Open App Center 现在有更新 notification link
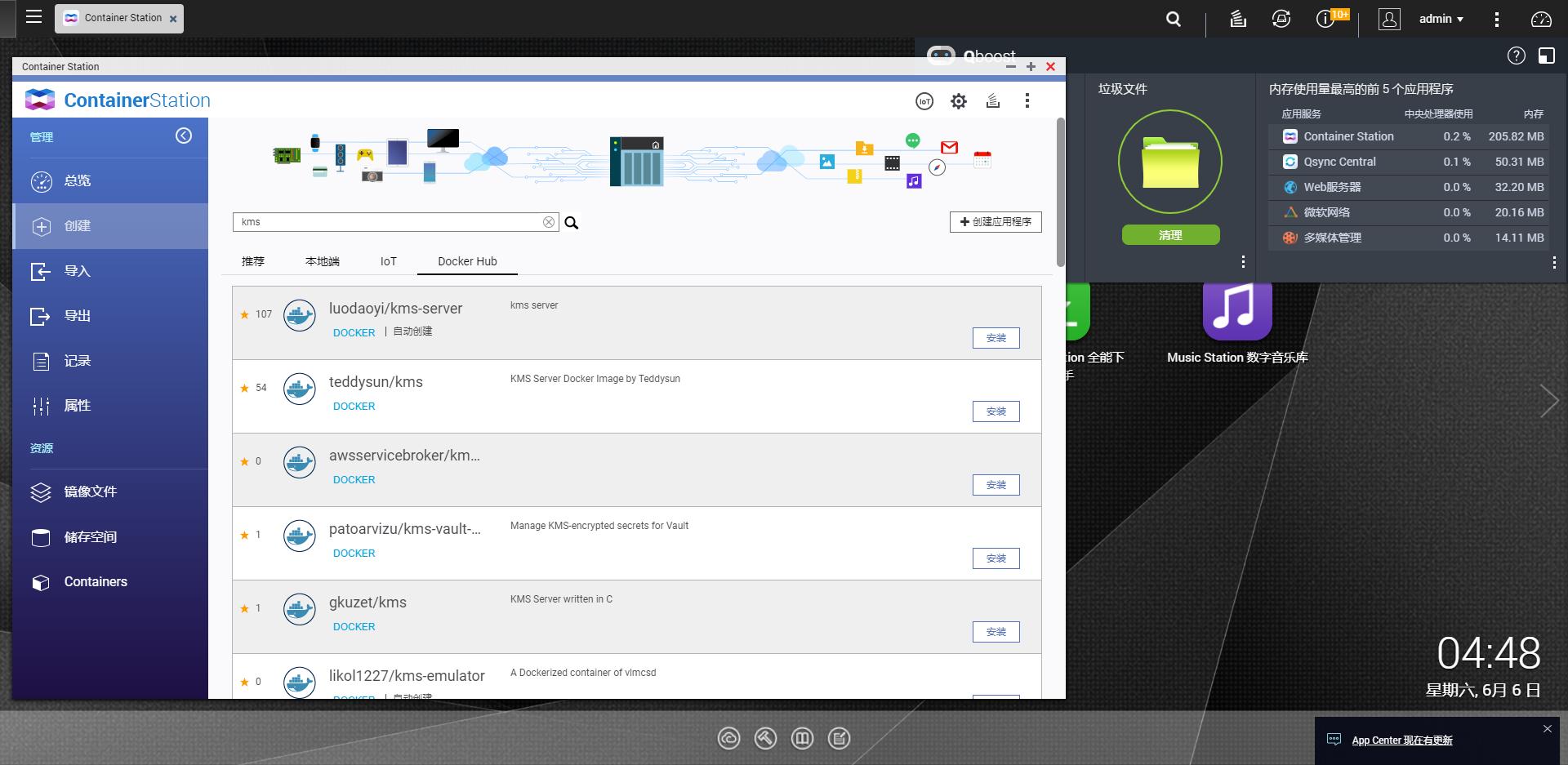 (1402, 741)
